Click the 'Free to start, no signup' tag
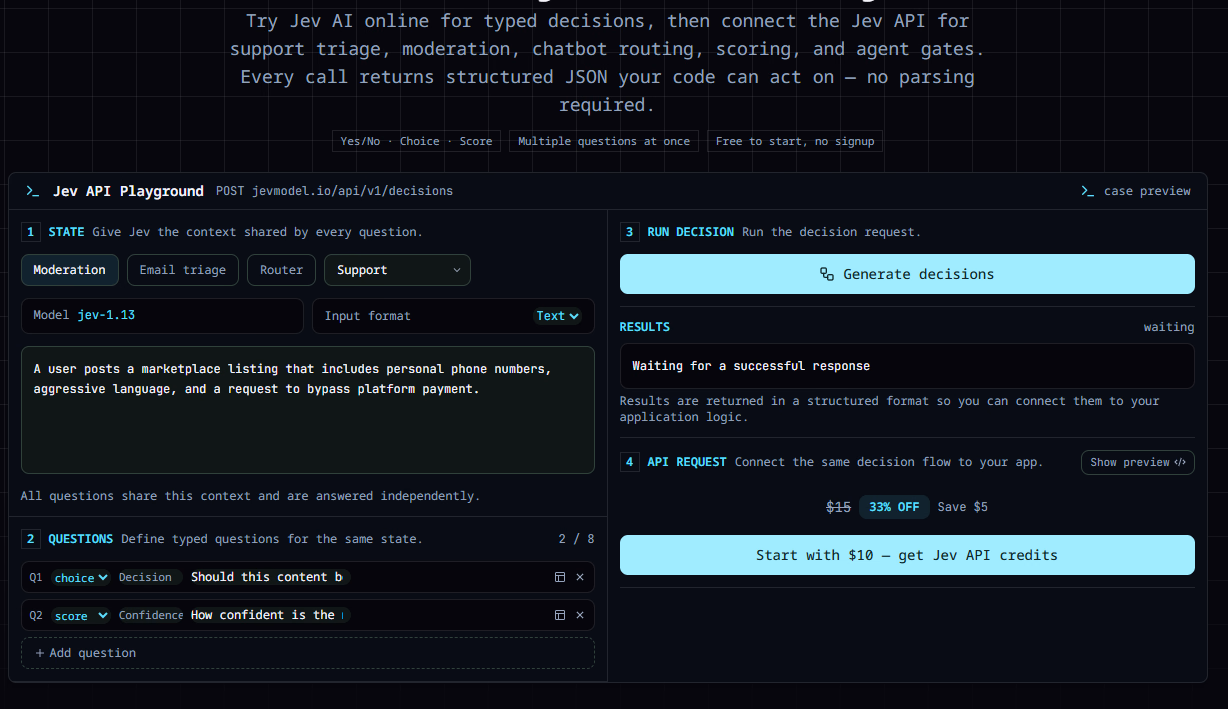 coord(795,141)
